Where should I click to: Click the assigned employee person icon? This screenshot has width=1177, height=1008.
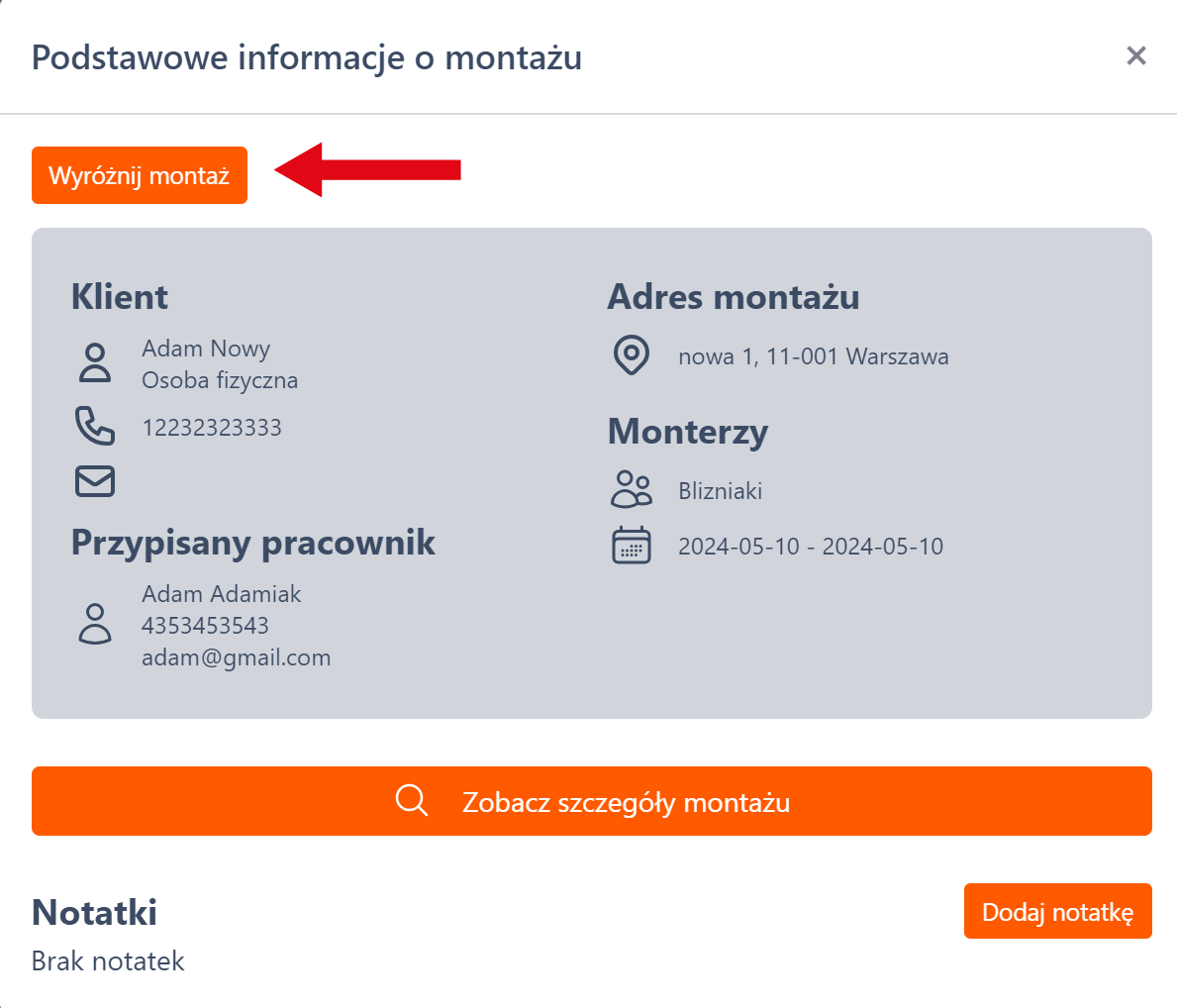[95, 625]
